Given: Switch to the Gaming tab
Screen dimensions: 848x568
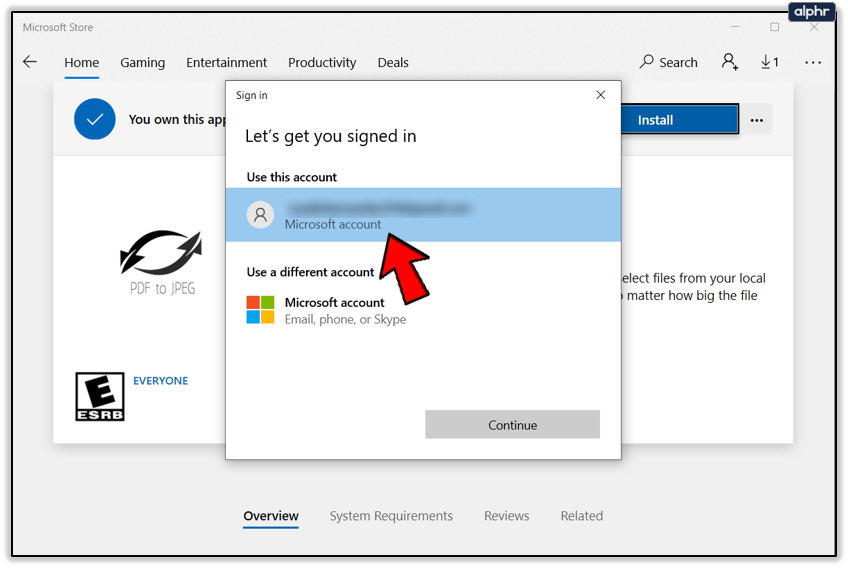Looking at the screenshot, I should 143,63.
